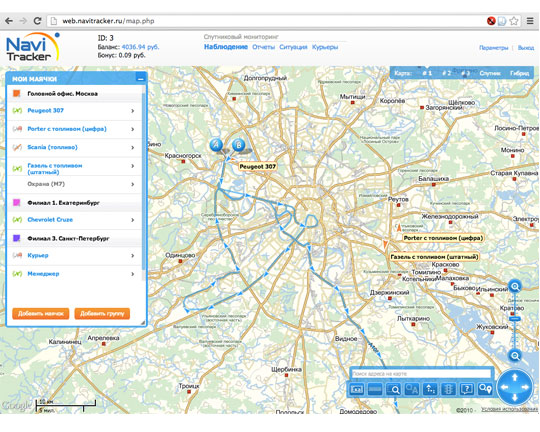
Task: Click the Porter с топливом (цифра) map label
Action: coord(443,238)
